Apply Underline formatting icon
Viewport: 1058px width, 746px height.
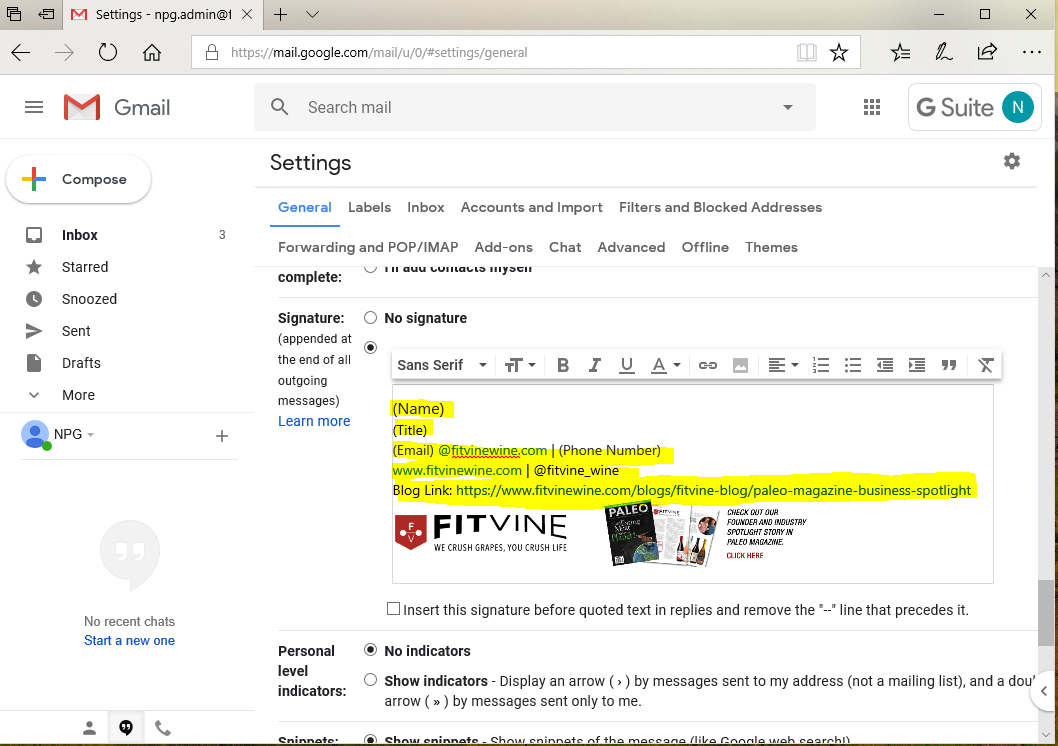626,365
